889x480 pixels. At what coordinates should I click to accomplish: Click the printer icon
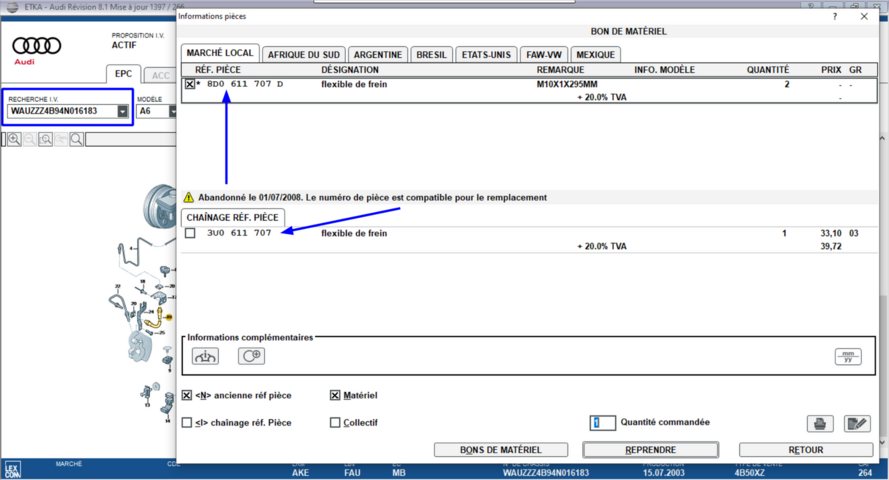point(820,423)
